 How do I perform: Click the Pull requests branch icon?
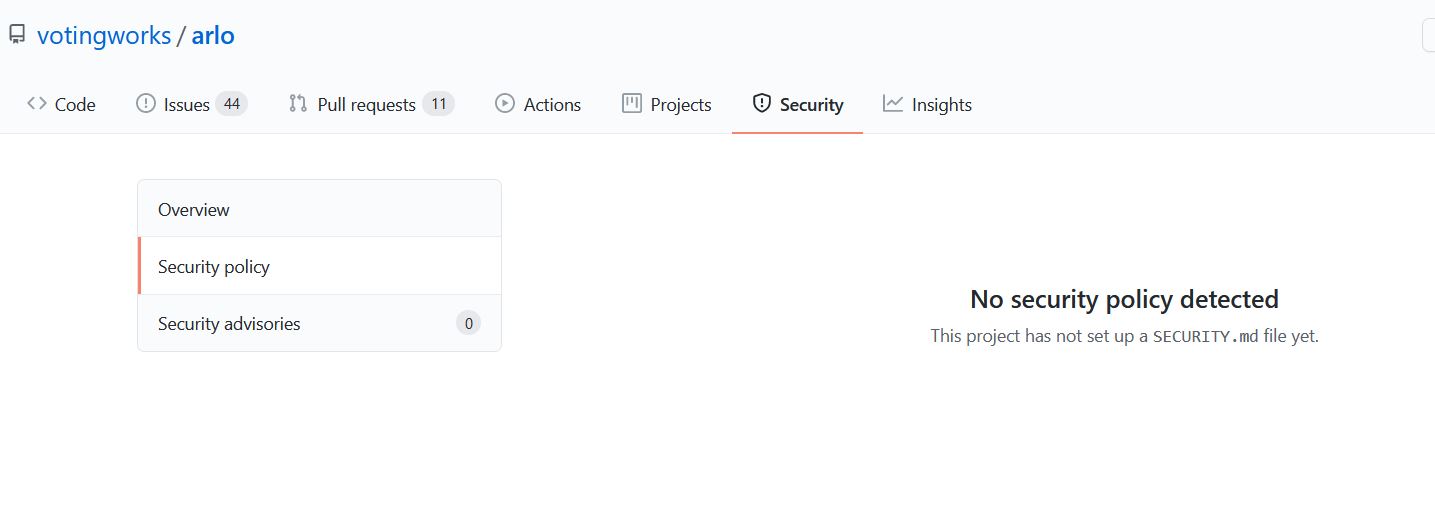298,104
